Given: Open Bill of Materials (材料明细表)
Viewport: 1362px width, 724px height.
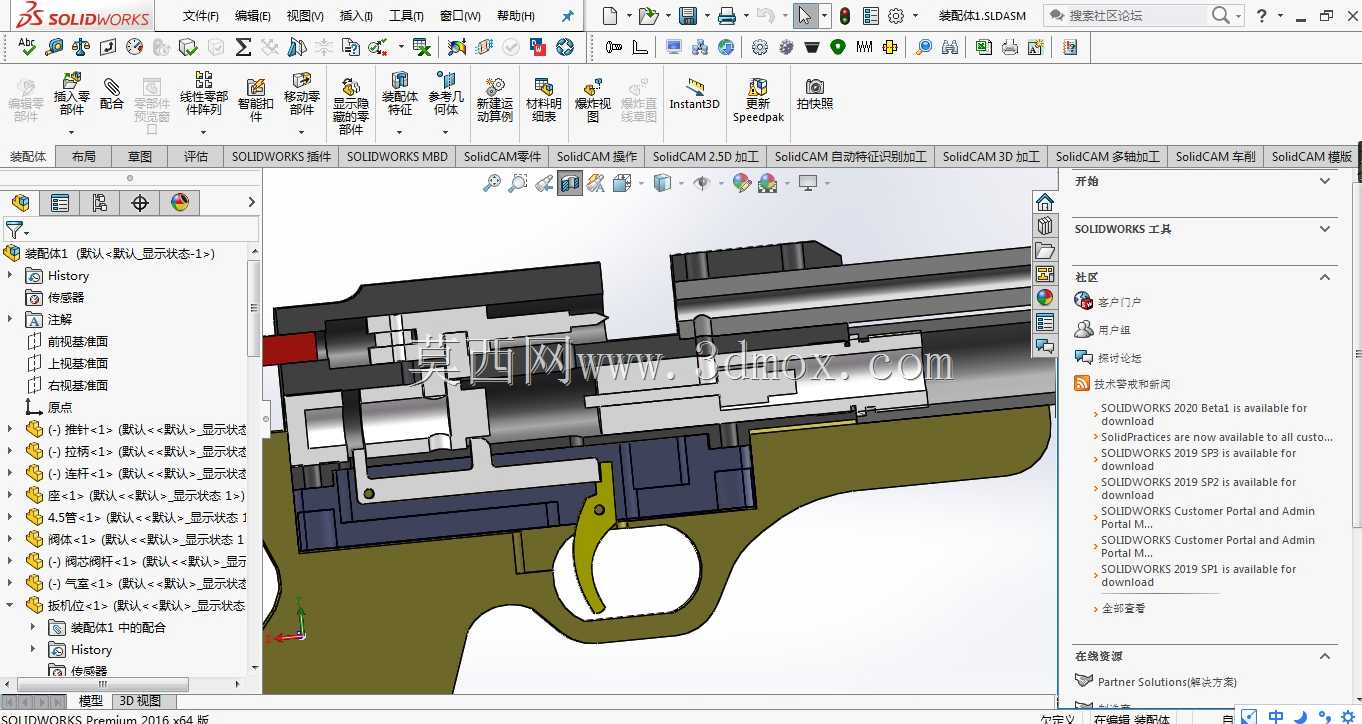Looking at the screenshot, I should click(x=544, y=100).
